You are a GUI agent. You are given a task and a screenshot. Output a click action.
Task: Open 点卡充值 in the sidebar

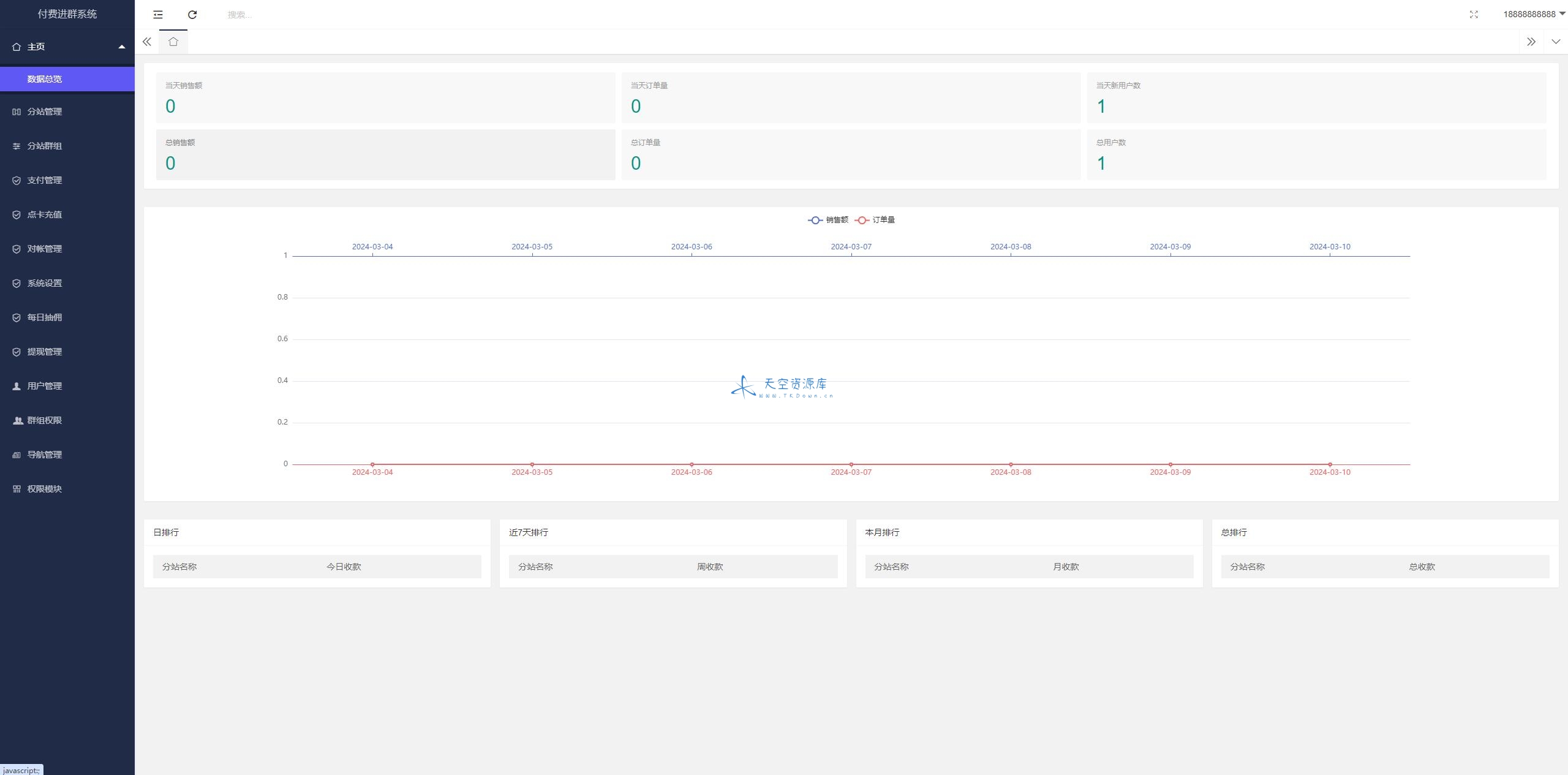pyautogui.click(x=67, y=214)
